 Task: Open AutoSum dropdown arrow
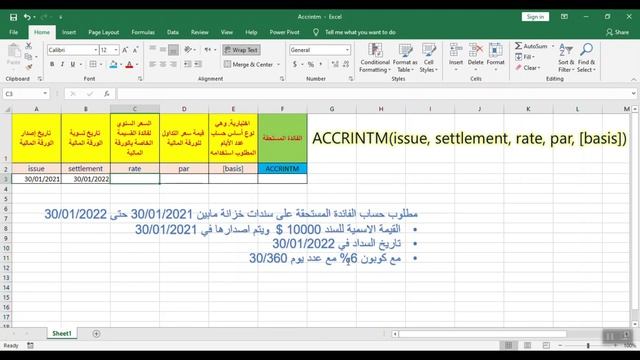(x=553, y=46)
